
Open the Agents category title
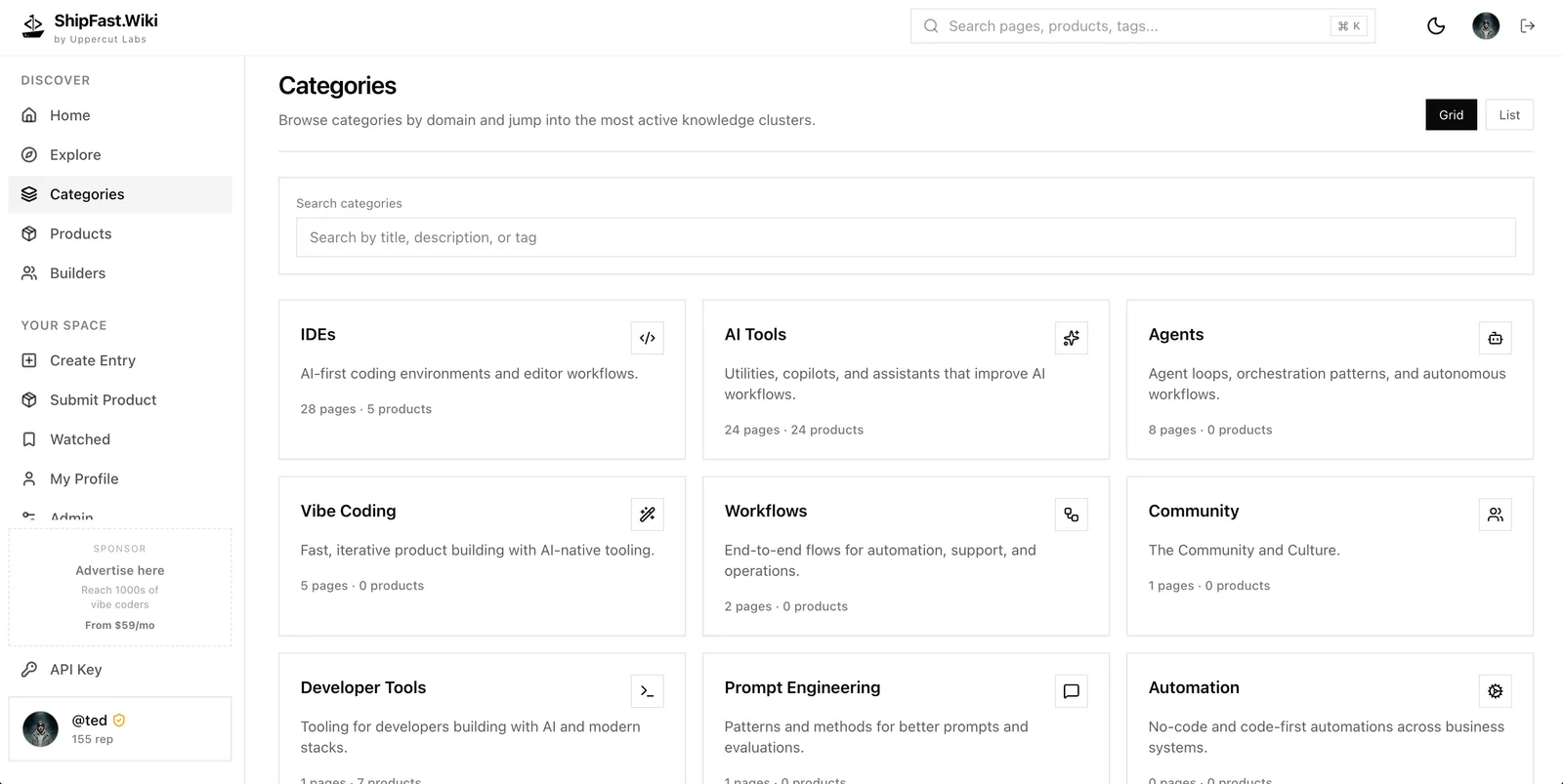click(1176, 335)
